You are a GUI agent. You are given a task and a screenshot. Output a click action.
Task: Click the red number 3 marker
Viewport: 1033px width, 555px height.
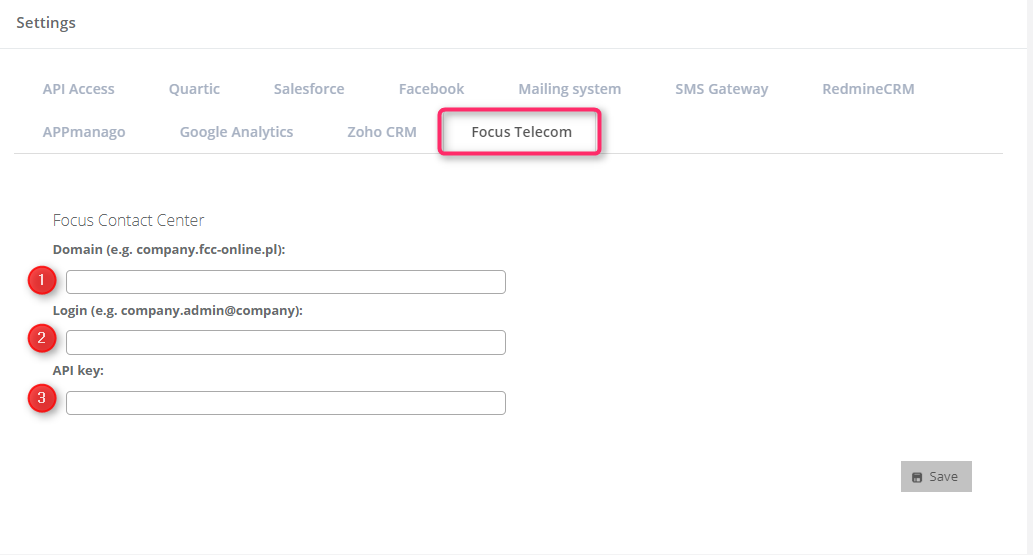coord(42,398)
